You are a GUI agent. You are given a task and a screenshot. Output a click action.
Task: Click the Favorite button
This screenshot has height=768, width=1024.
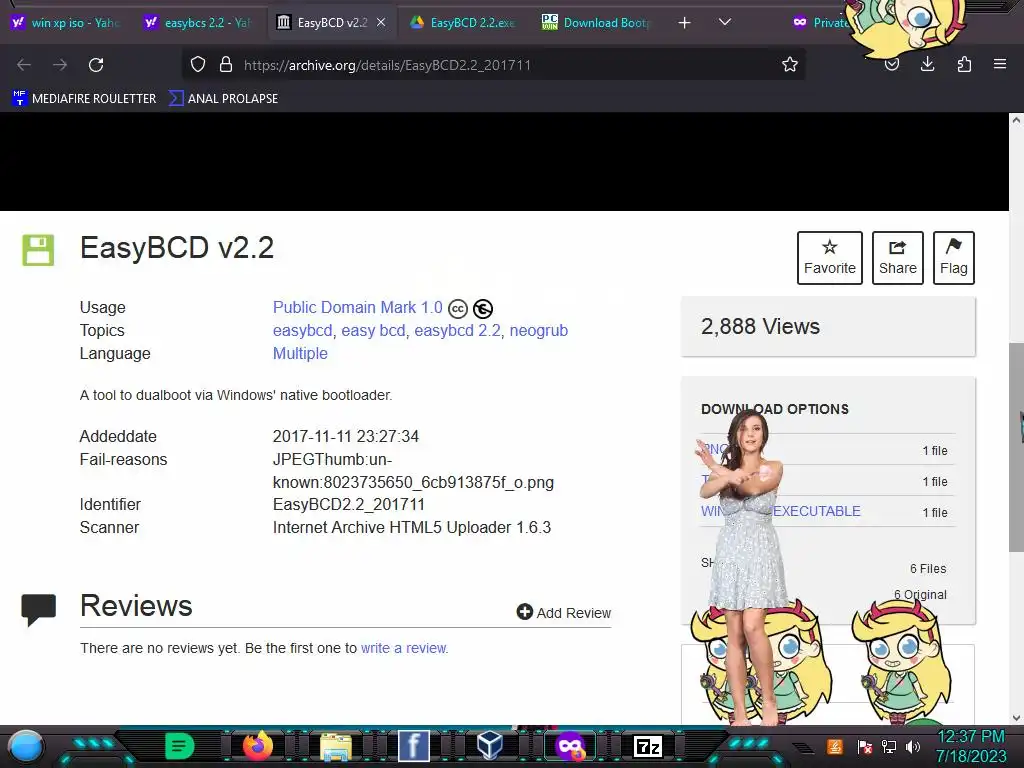pos(829,257)
